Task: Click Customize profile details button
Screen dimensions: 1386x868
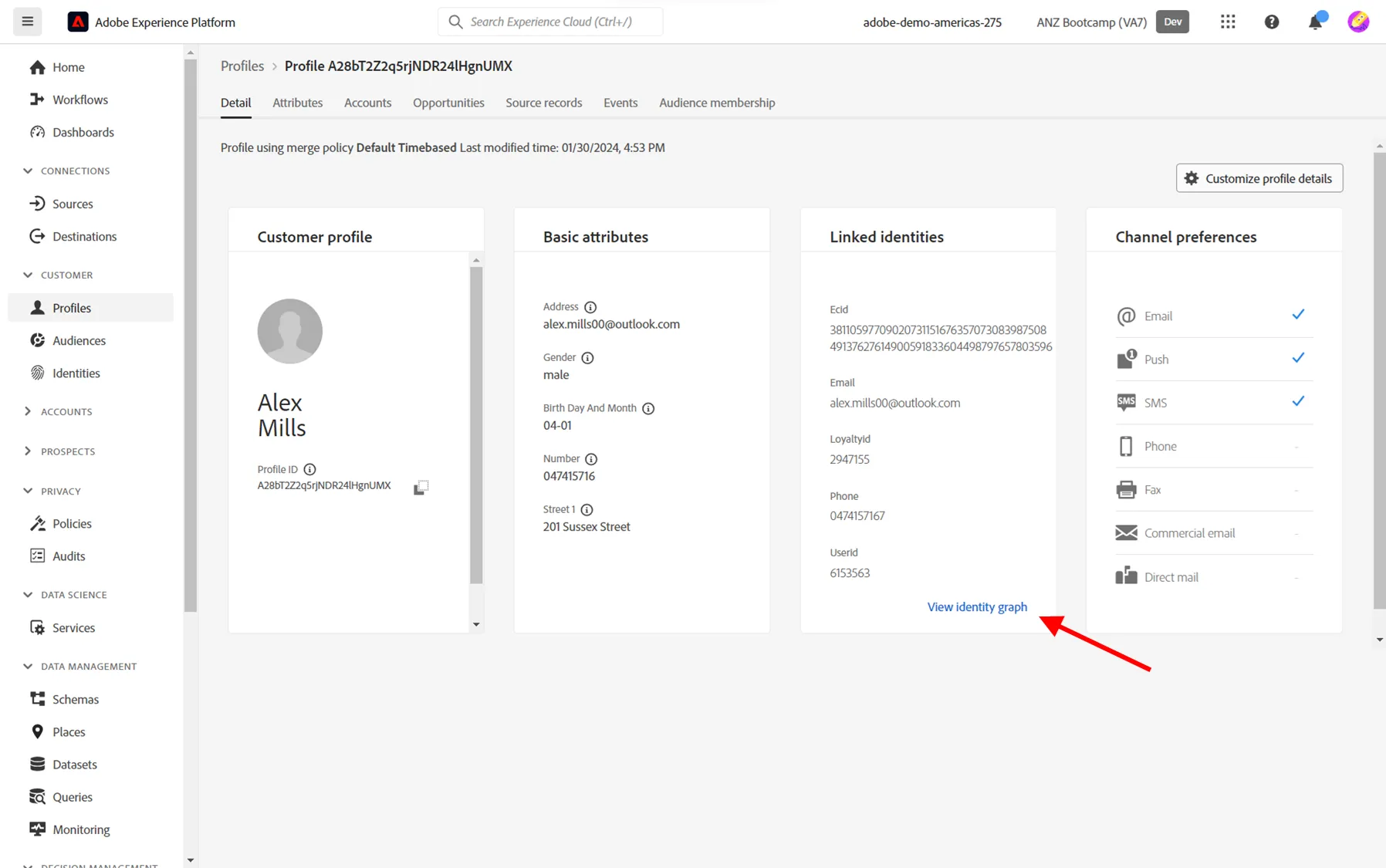Action: click(1259, 178)
